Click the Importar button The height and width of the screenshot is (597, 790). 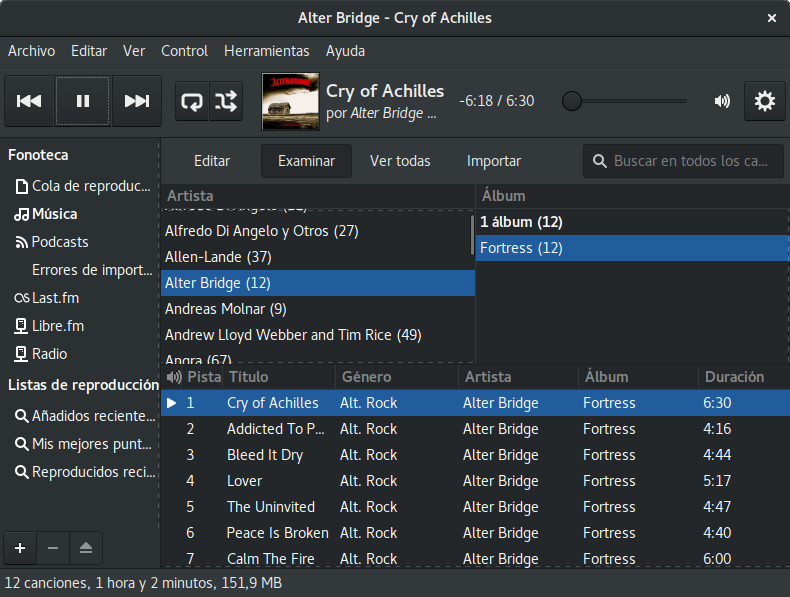[x=494, y=161]
